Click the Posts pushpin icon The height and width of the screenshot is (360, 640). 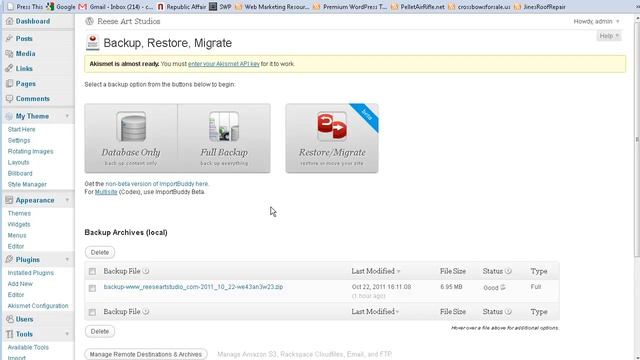pos(9,38)
